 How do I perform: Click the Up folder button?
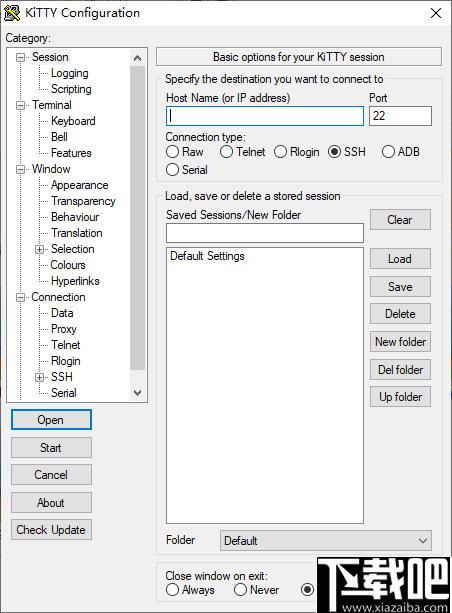[x=400, y=397]
